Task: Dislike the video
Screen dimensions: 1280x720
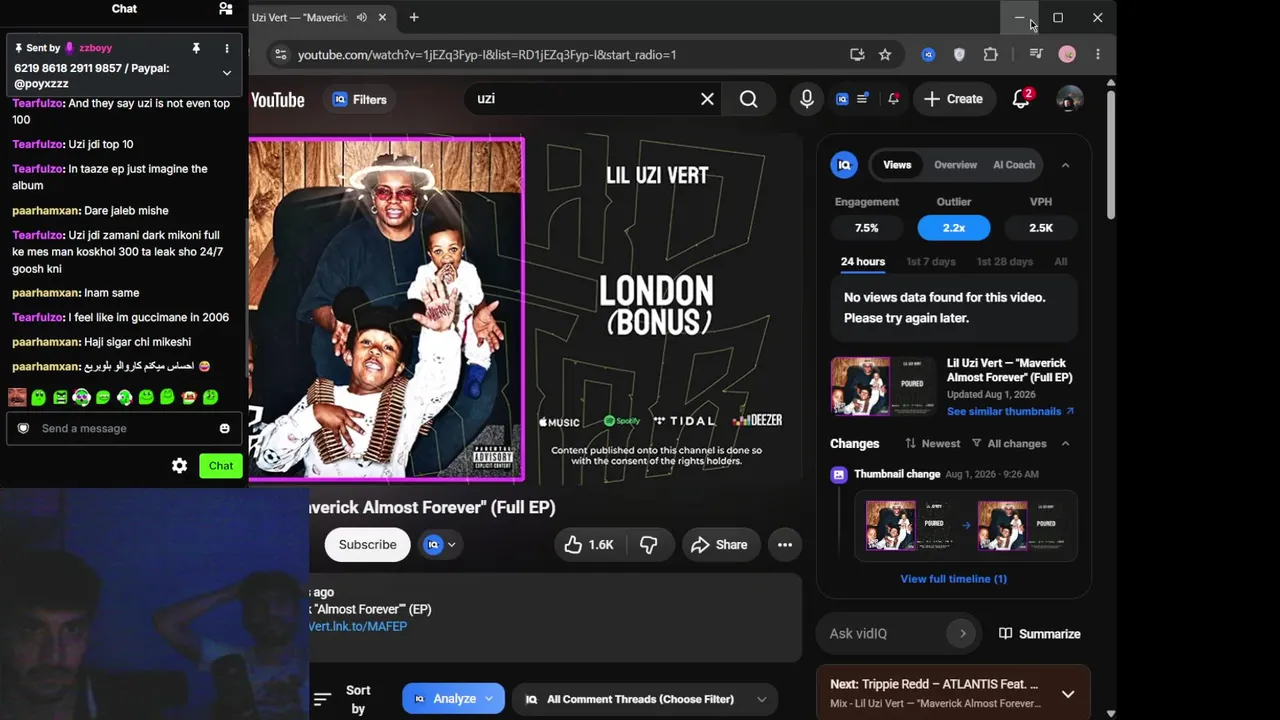Action: [649, 545]
